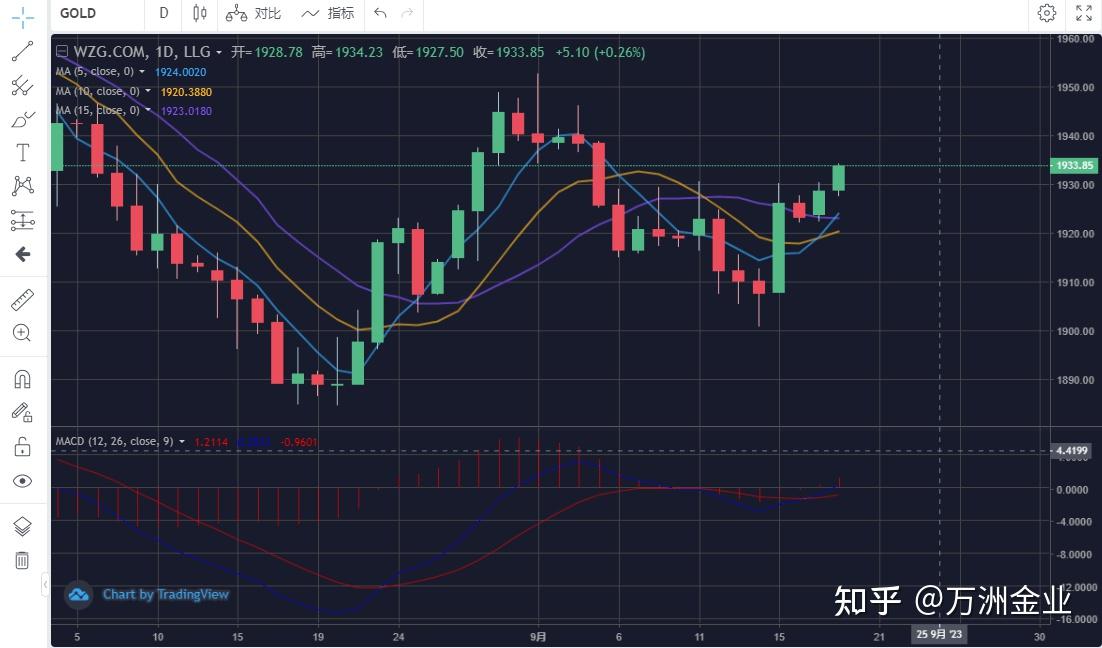Image resolution: width=1102 pixels, height=648 pixels.
Task: Click the date label 25 9月 '23
Action: tap(940, 634)
